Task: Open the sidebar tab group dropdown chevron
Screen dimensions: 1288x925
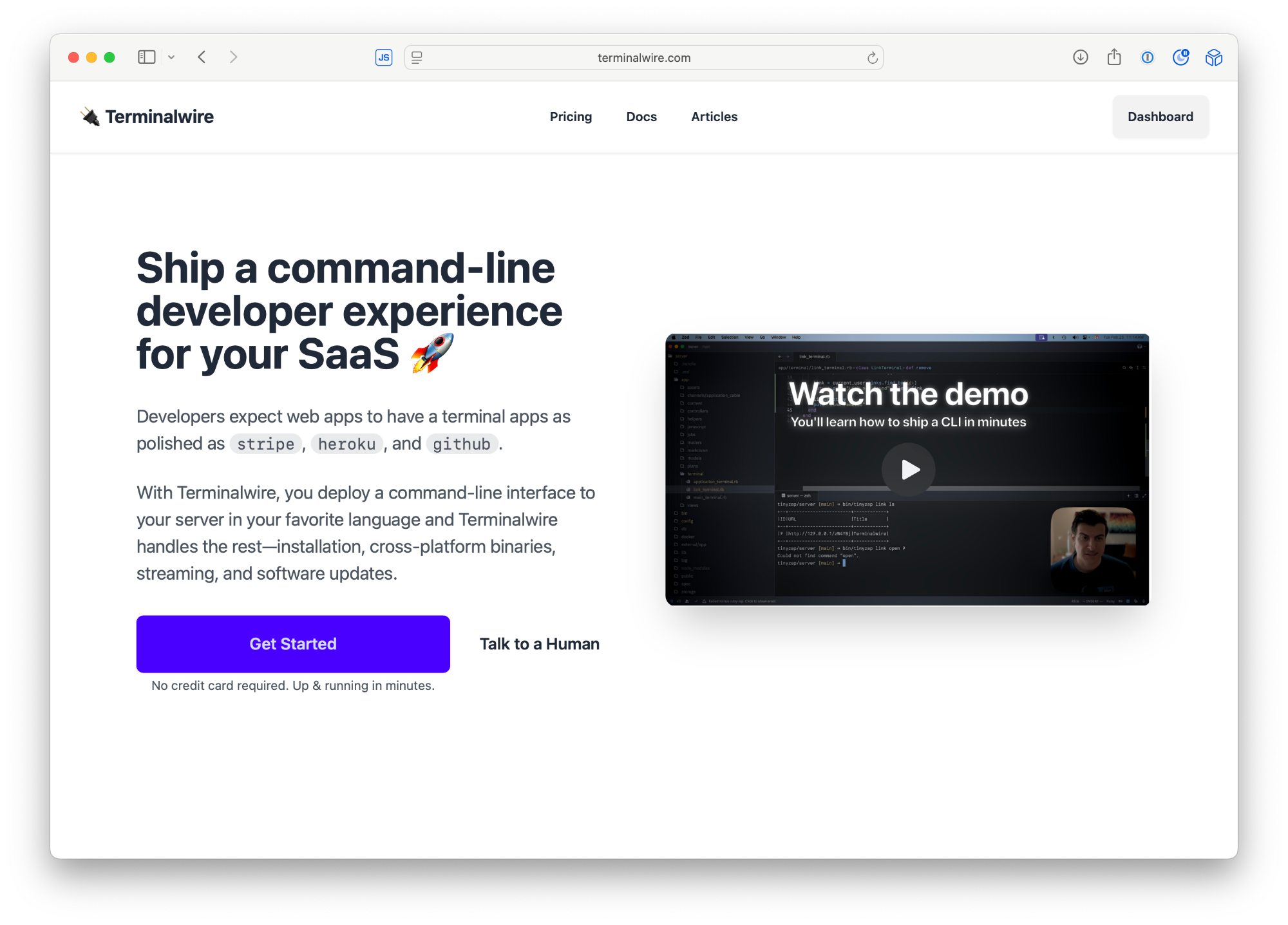Action: tap(171, 57)
